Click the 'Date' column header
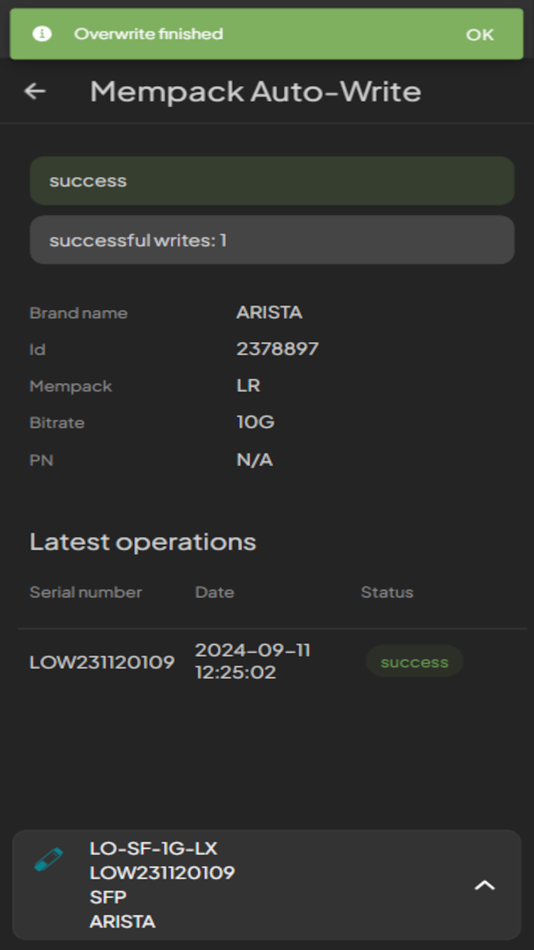 [x=215, y=592]
